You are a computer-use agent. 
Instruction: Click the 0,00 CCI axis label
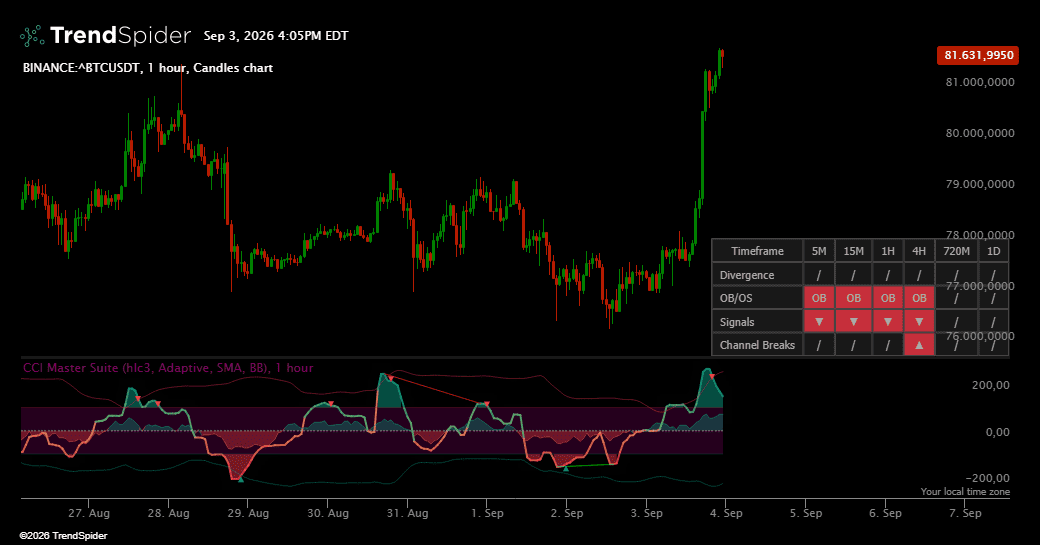998,432
